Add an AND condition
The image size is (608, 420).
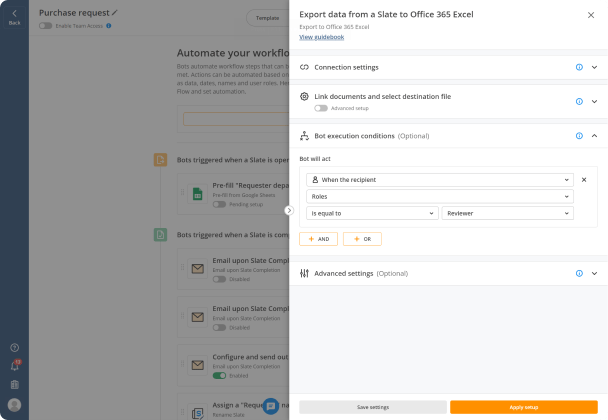pos(318,239)
